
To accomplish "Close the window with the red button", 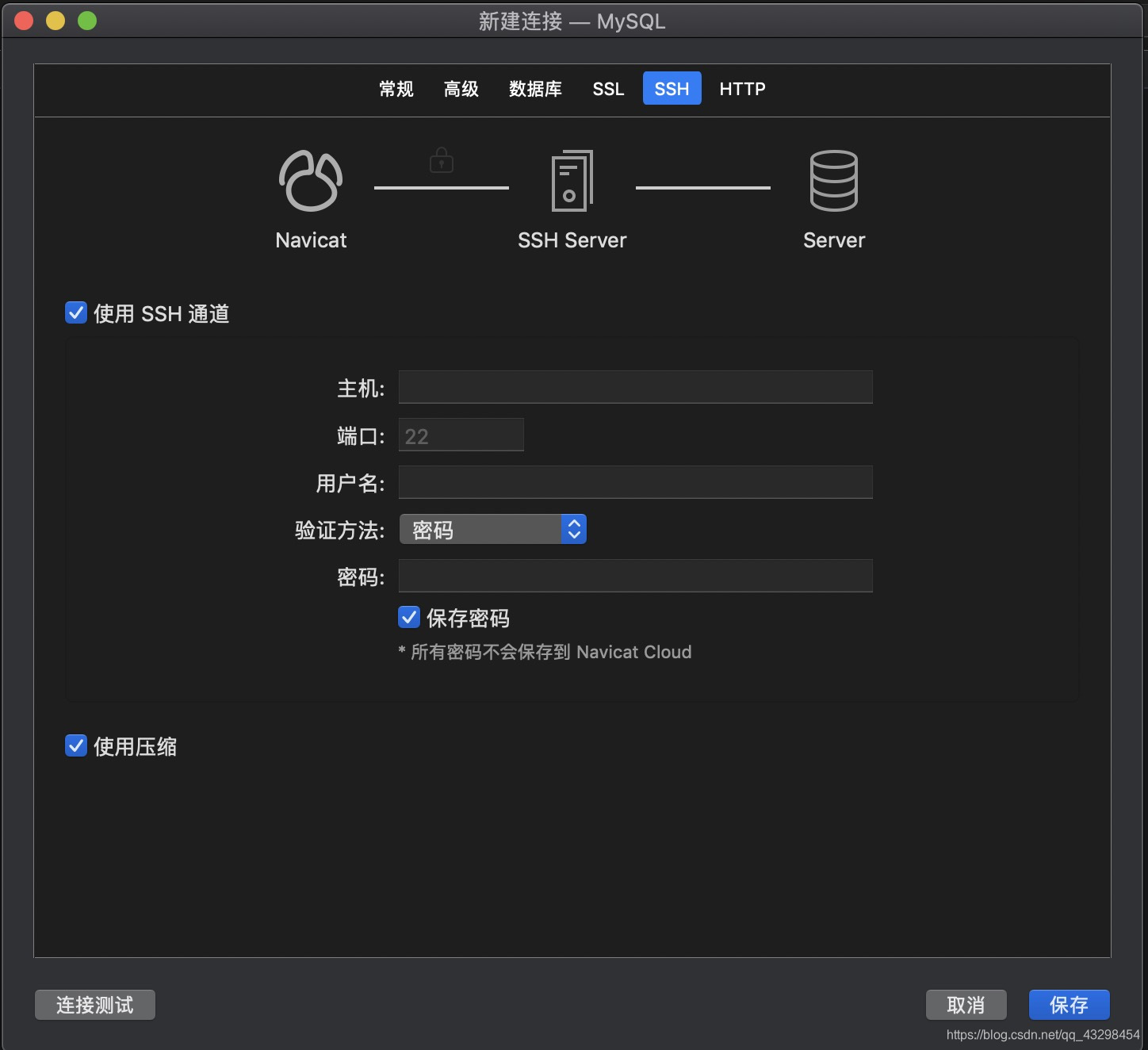I will (x=24, y=21).
